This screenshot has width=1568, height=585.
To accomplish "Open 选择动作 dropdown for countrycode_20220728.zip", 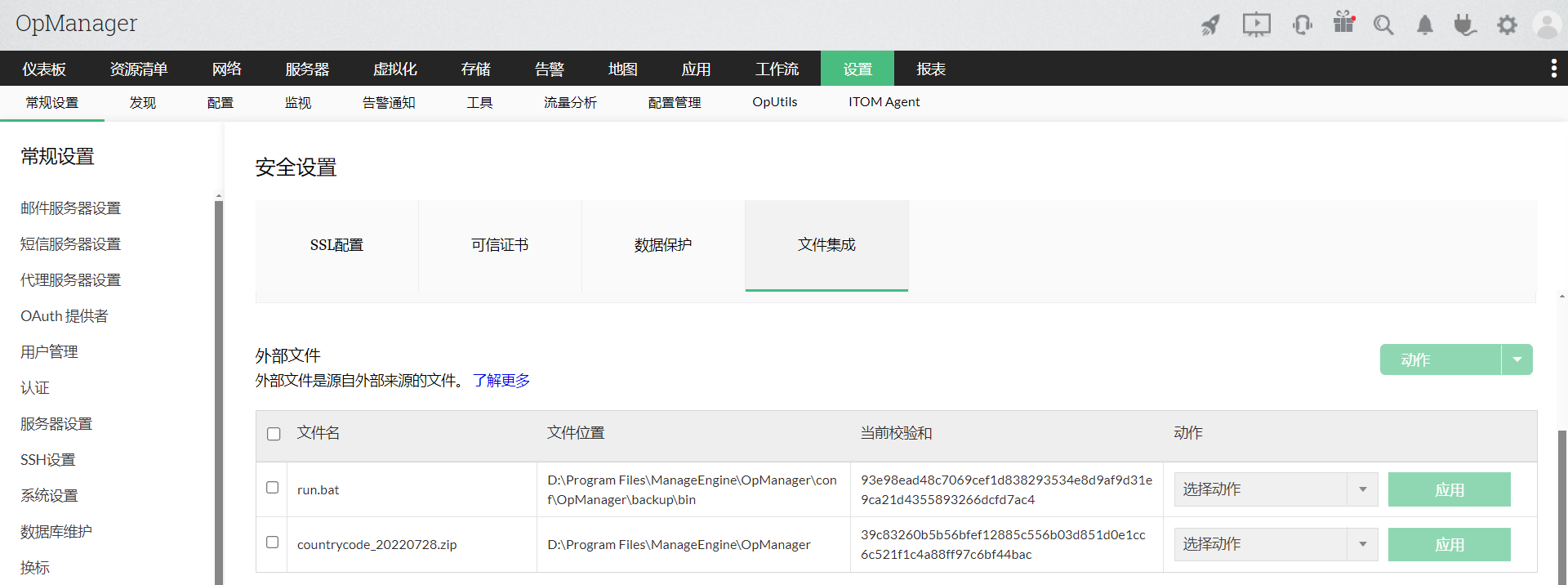I will click(1276, 544).
